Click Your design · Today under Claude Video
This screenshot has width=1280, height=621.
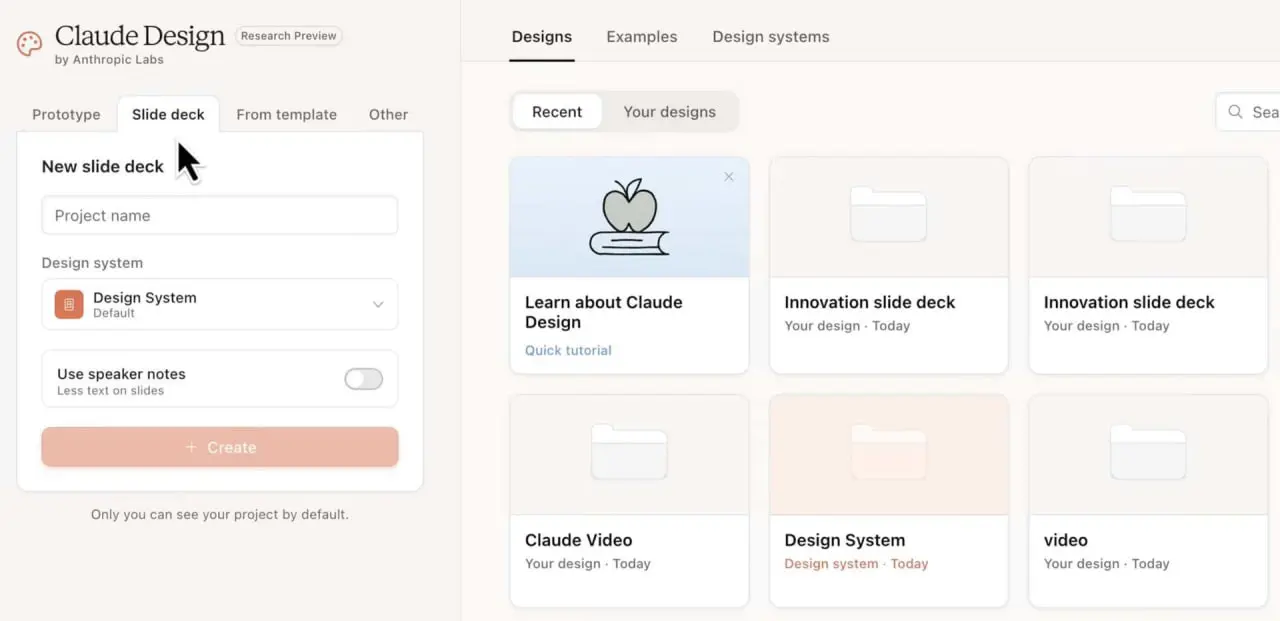[588, 564]
